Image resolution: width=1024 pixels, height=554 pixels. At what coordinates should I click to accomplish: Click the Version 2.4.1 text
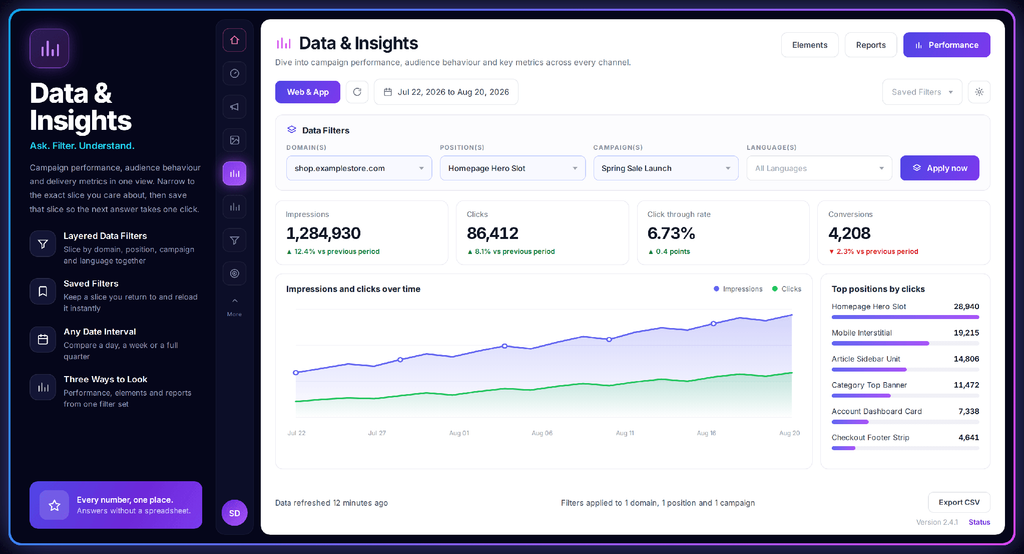tap(936, 522)
